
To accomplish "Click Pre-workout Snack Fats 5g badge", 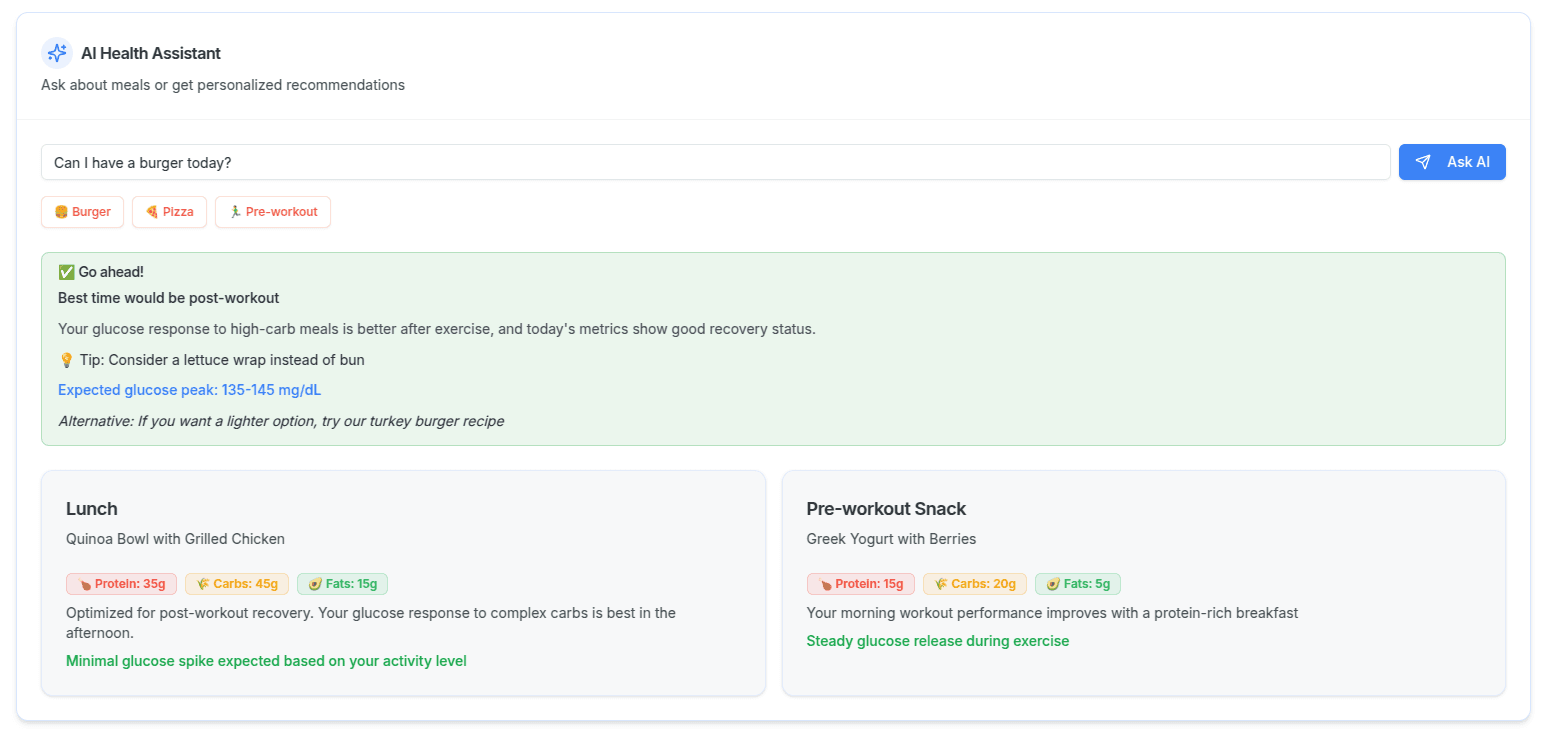I will (1077, 584).
